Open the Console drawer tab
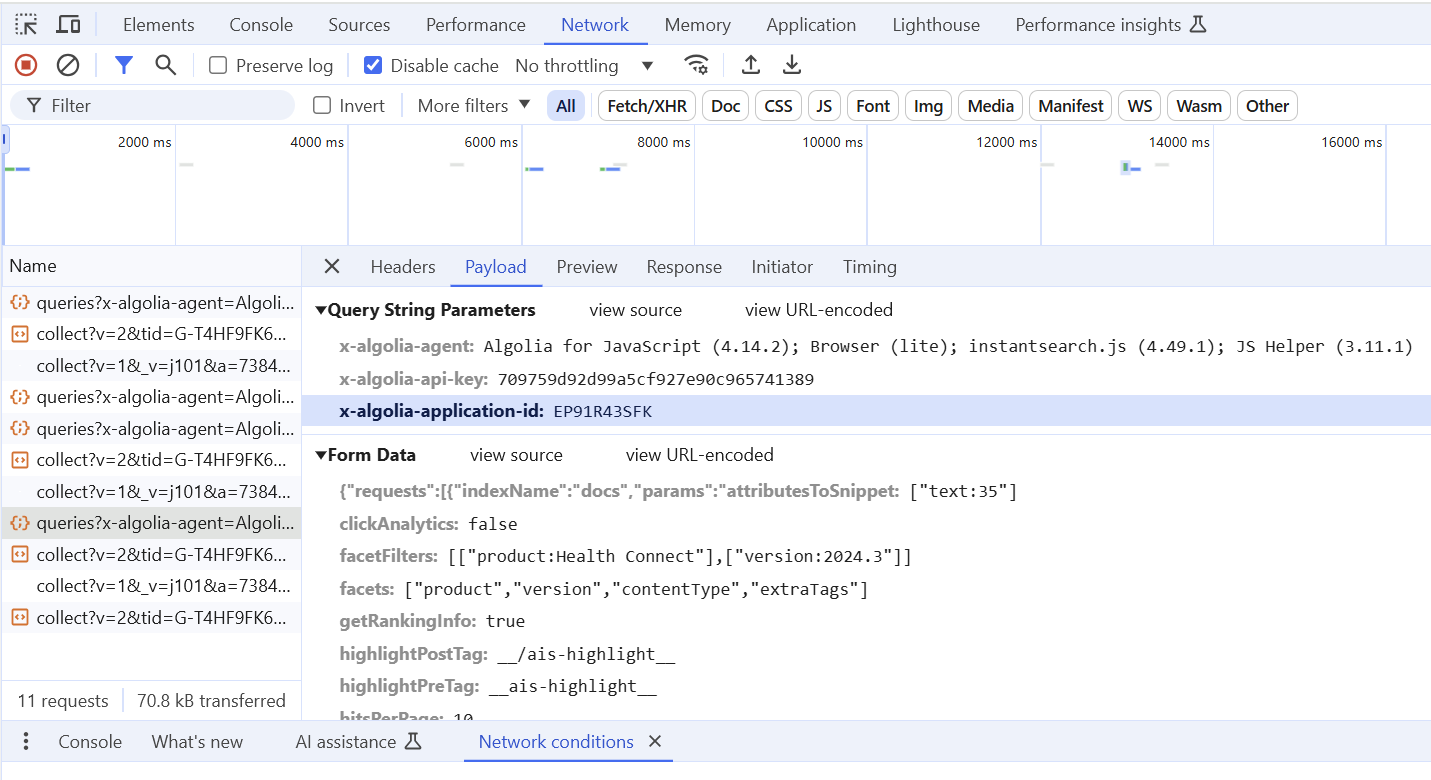Viewport: 1431px width, 780px height. pyautogui.click(x=90, y=741)
